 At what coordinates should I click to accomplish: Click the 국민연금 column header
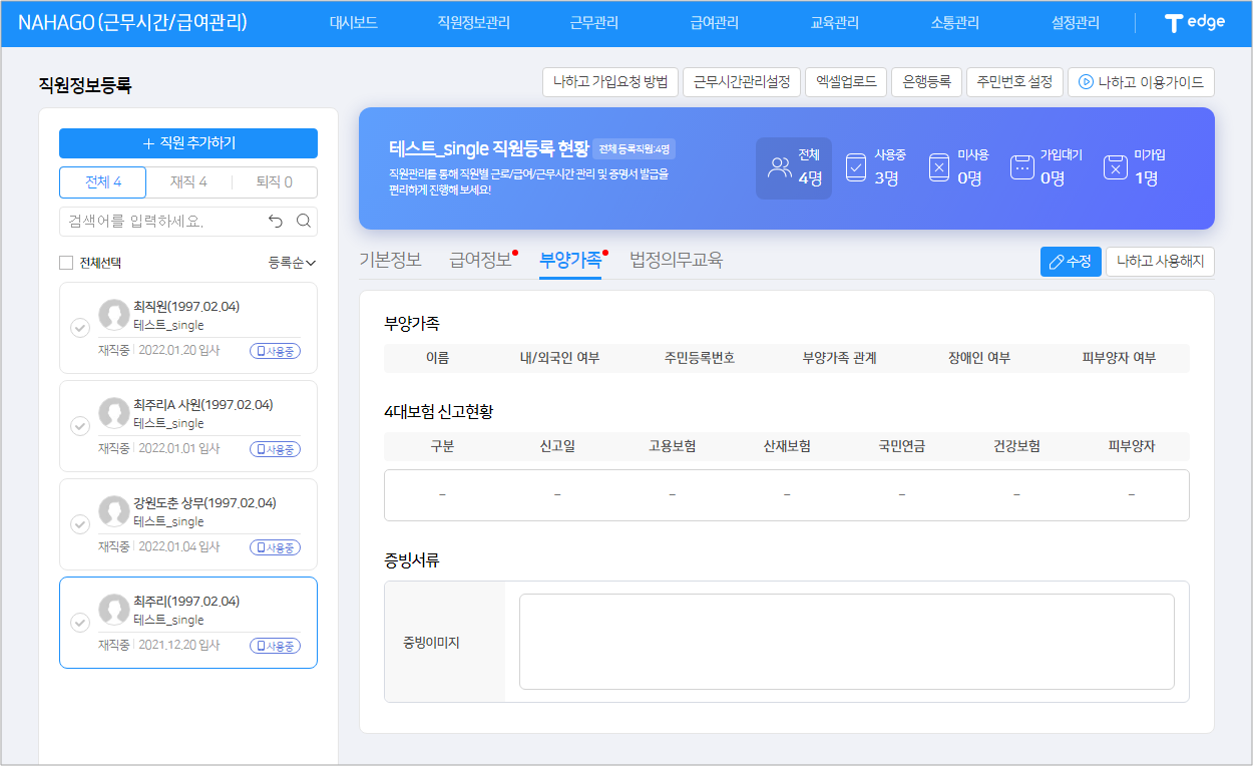point(901,446)
